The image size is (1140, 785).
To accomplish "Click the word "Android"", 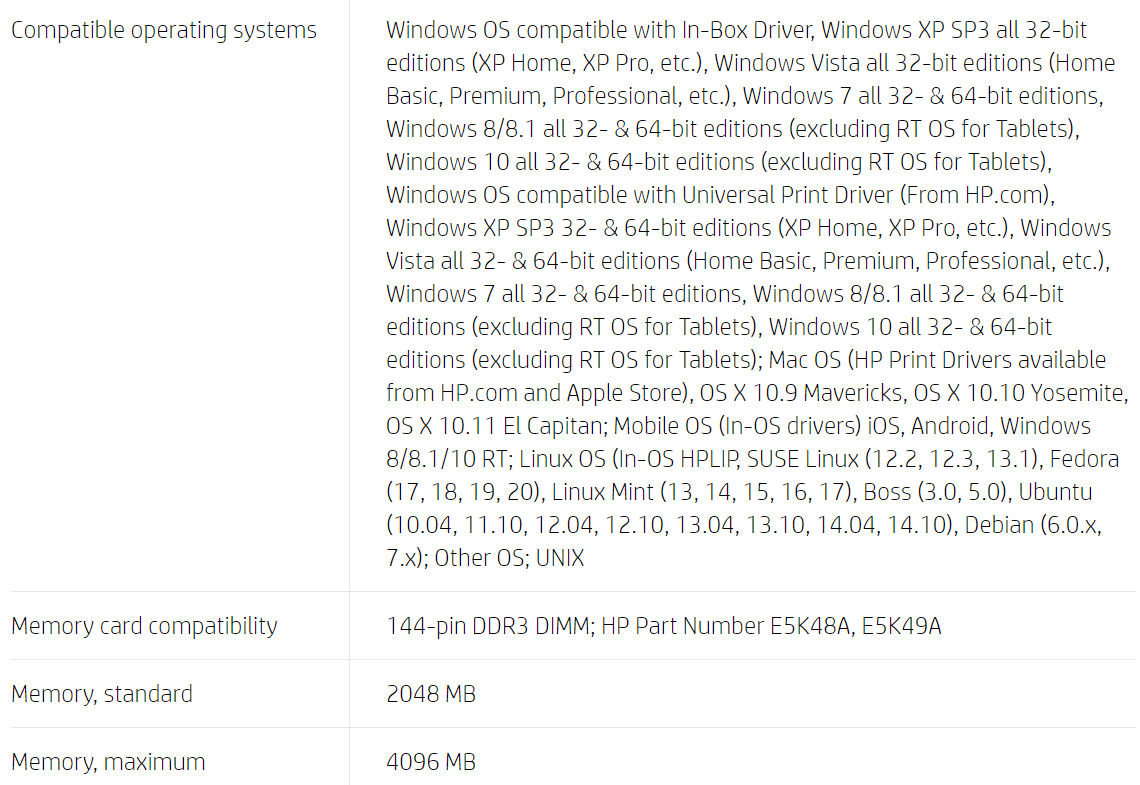I will [x=949, y=426].
